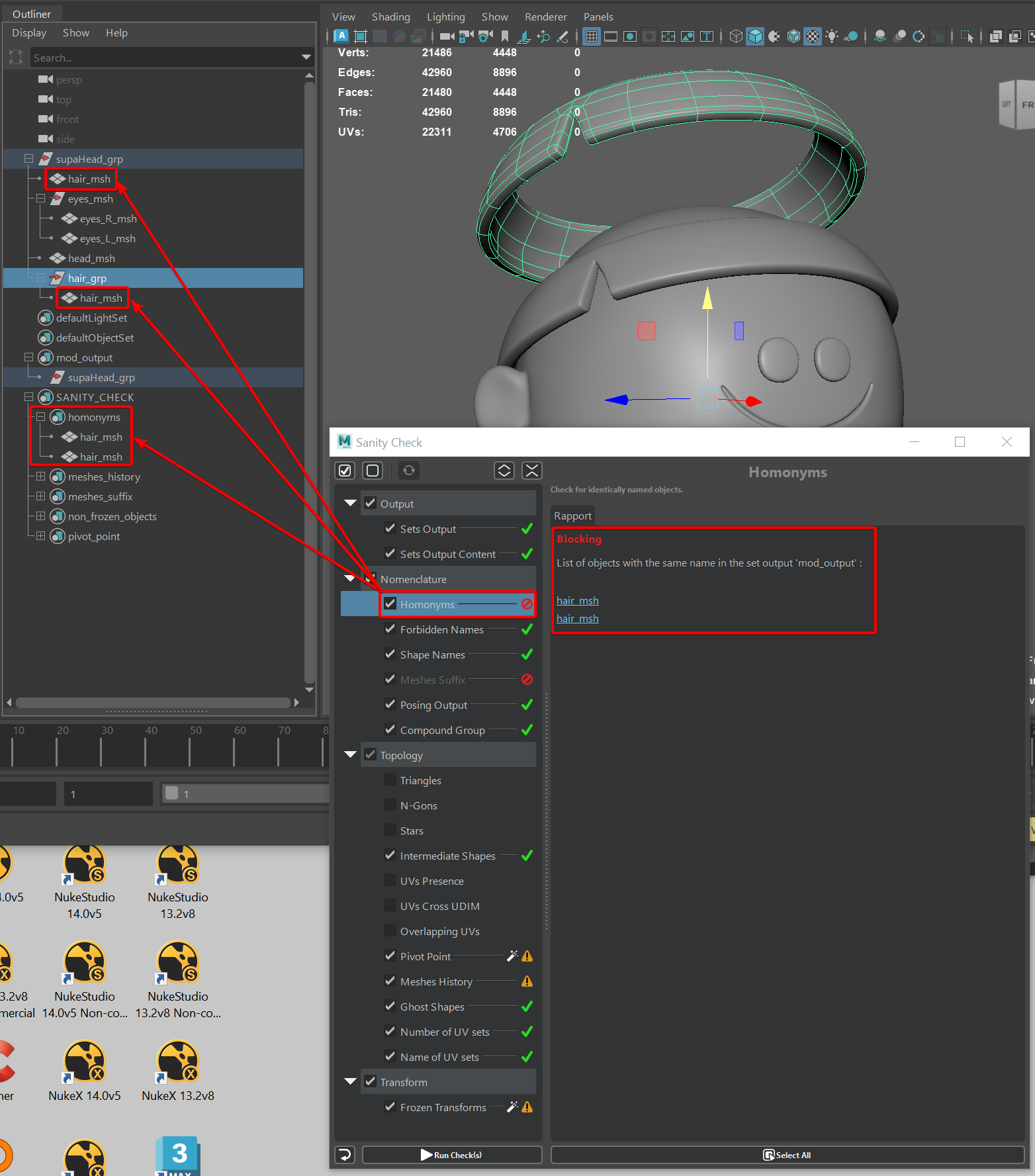This screenshot has width=1035, height=1176.
Task: Toggle the Resolution Gate icon
Action: (x=630, y=36)
